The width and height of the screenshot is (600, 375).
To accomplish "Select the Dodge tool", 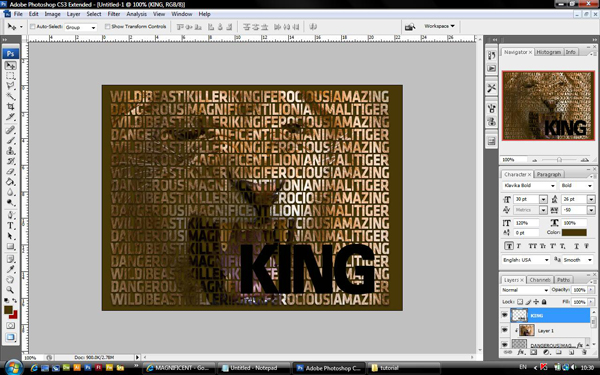I will [x=10, y=202].
